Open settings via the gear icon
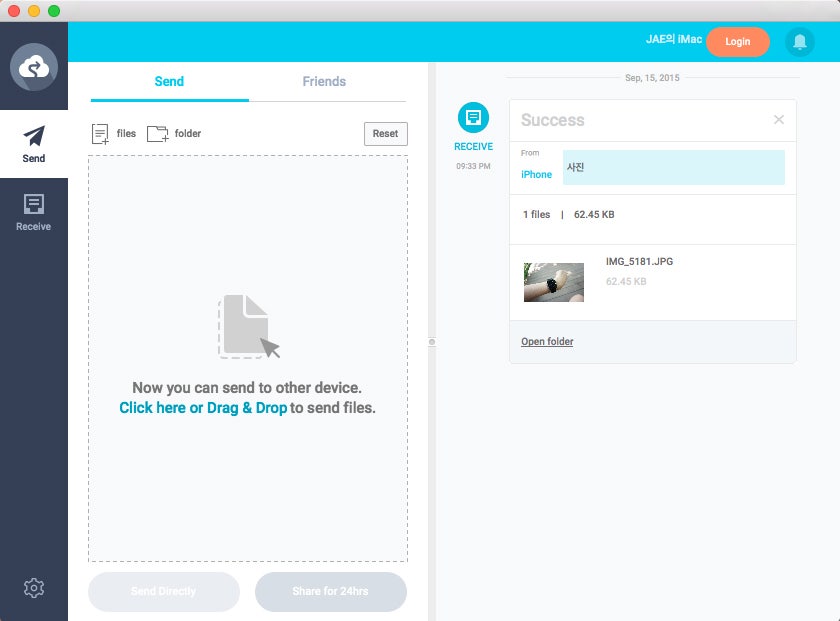Viewport: 840px width, 621px height. [34, 588]
